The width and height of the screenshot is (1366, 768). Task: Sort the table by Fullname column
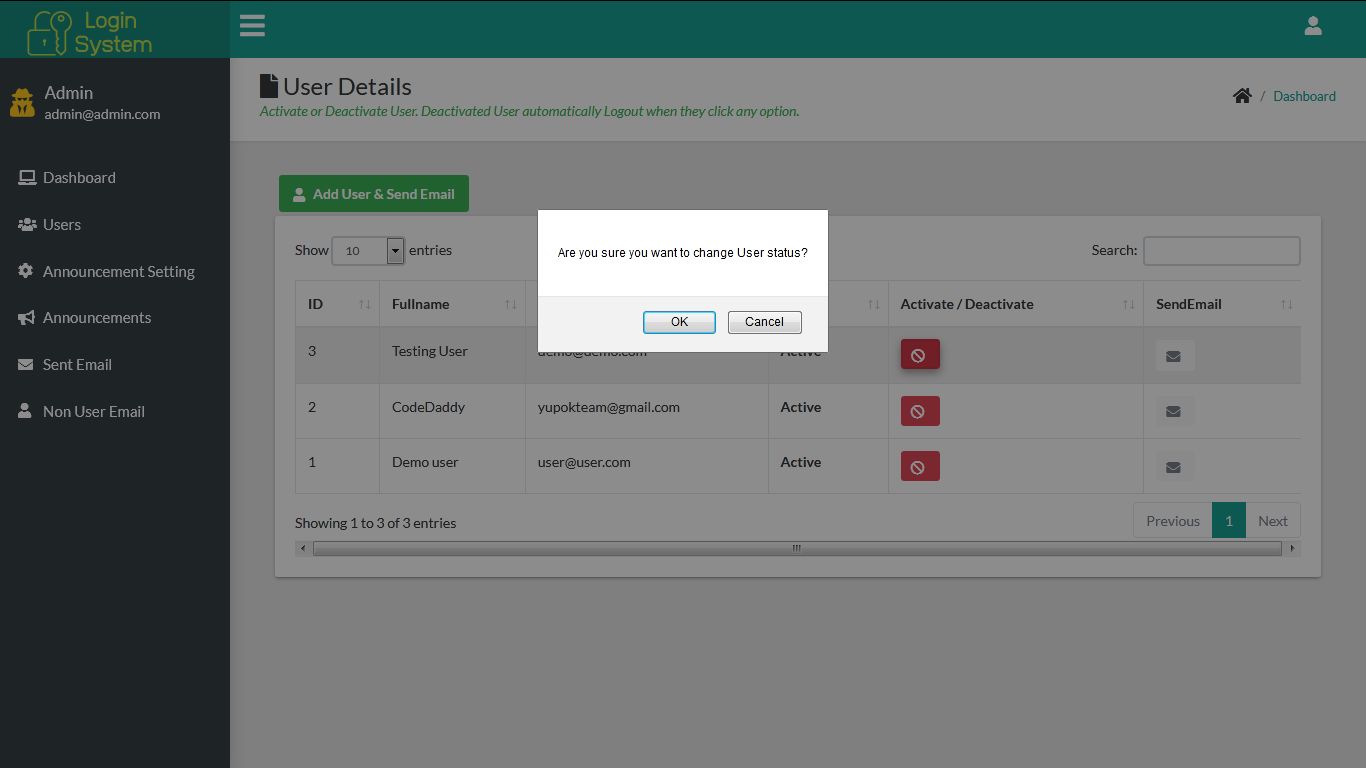point(453,304)
